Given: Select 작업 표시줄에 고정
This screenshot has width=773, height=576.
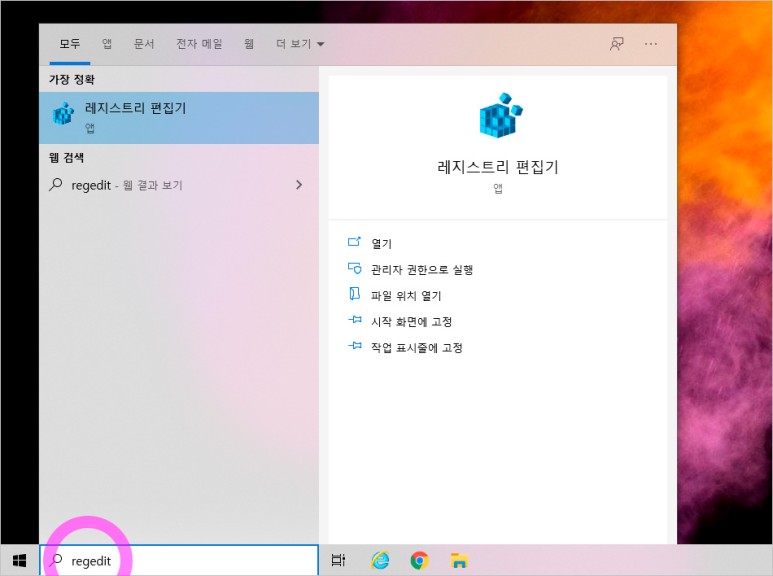Looking at the screenshot, I should pyautogui.click(x=417, y=348).
